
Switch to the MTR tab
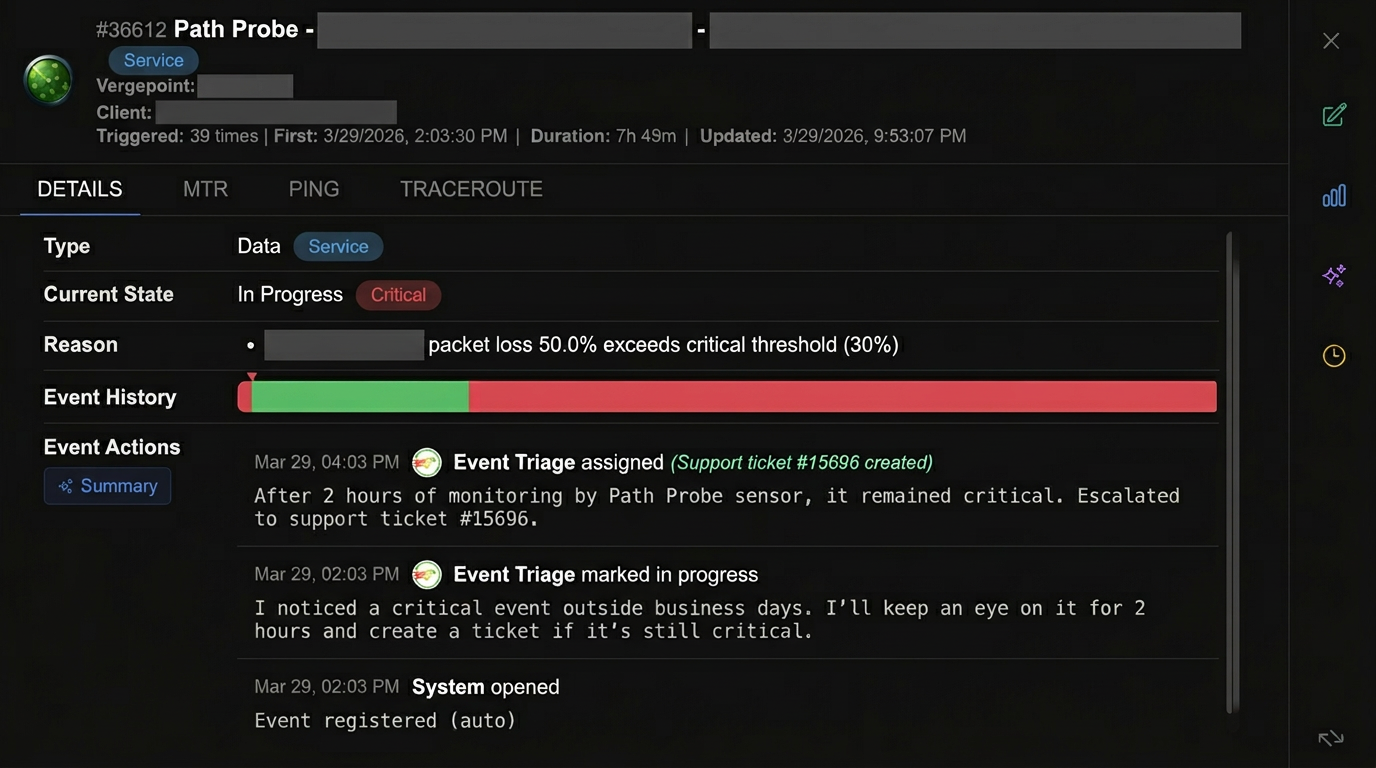click(205, 189)
